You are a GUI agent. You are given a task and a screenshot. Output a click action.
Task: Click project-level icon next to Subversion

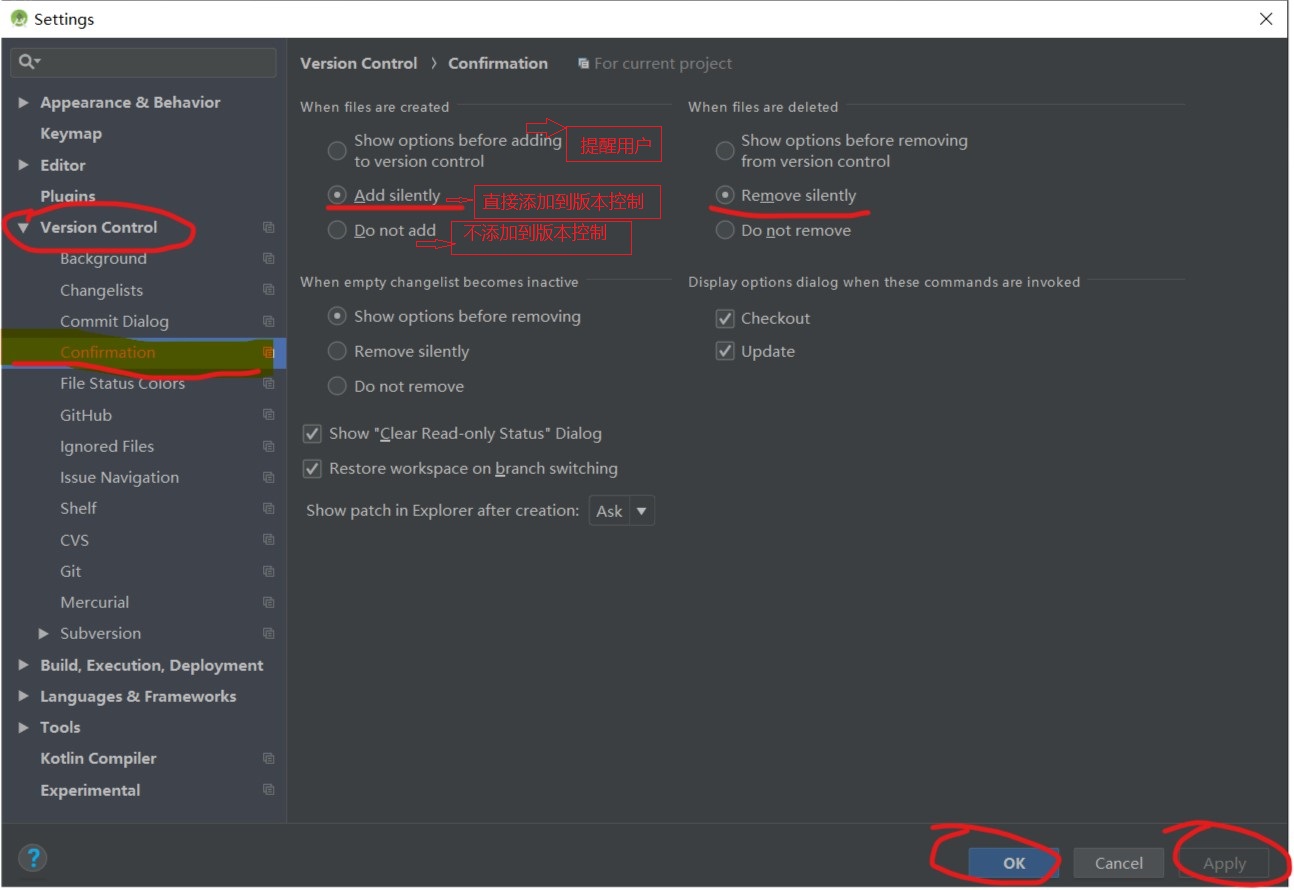coord(268,633)
